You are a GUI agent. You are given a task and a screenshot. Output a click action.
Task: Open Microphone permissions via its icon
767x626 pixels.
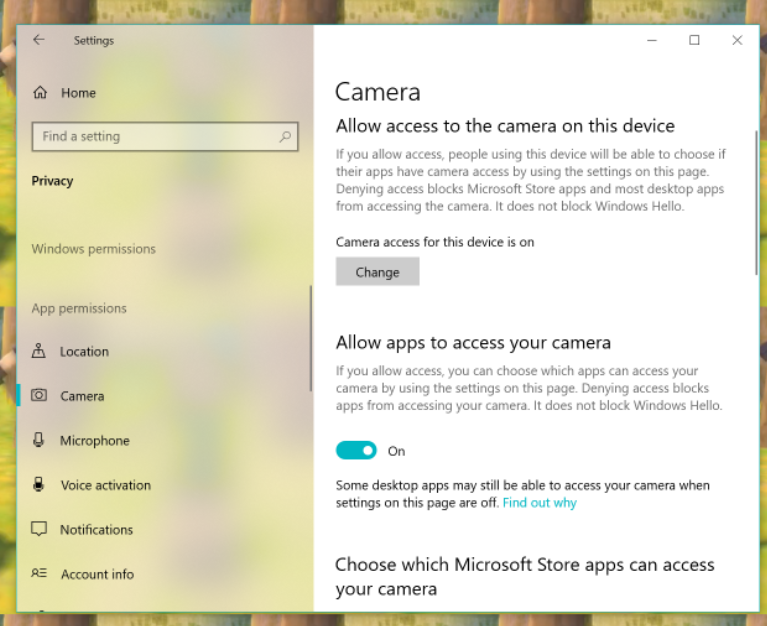39,440
